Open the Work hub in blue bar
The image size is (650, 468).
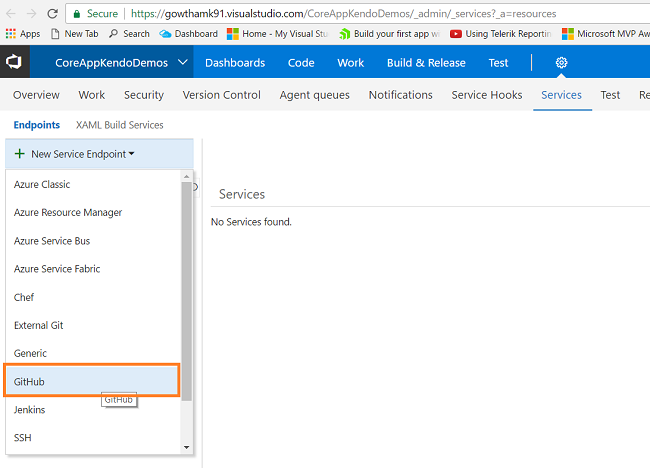tap(350, 63)
